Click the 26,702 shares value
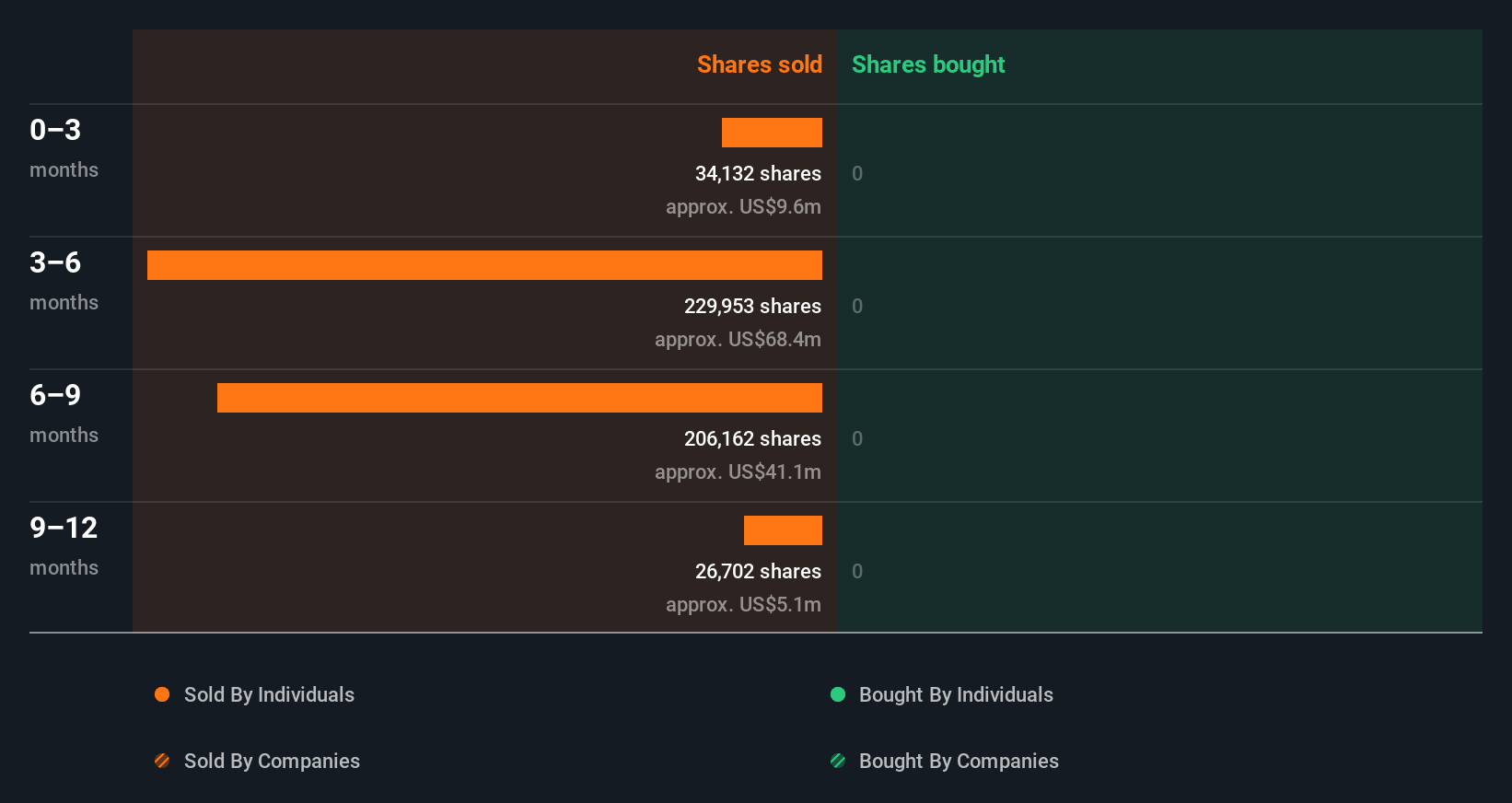This screenshot has width=1512, height=803. (x=758, y=572)
